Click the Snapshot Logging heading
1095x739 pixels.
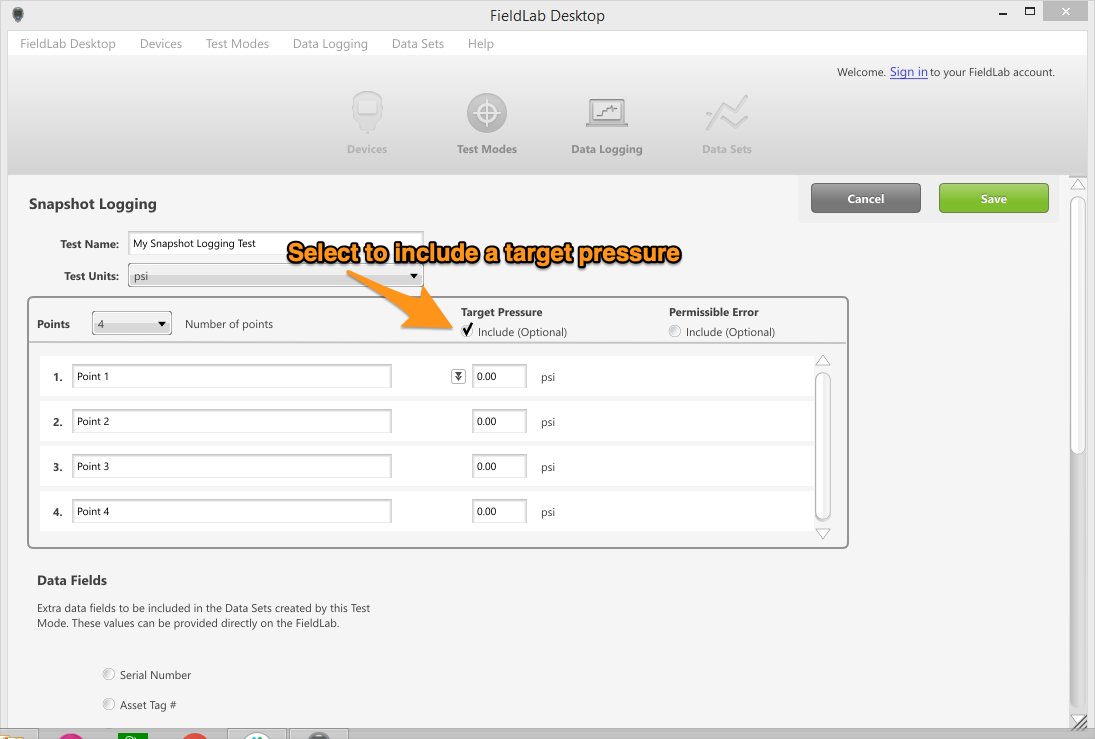pos(93,204)
